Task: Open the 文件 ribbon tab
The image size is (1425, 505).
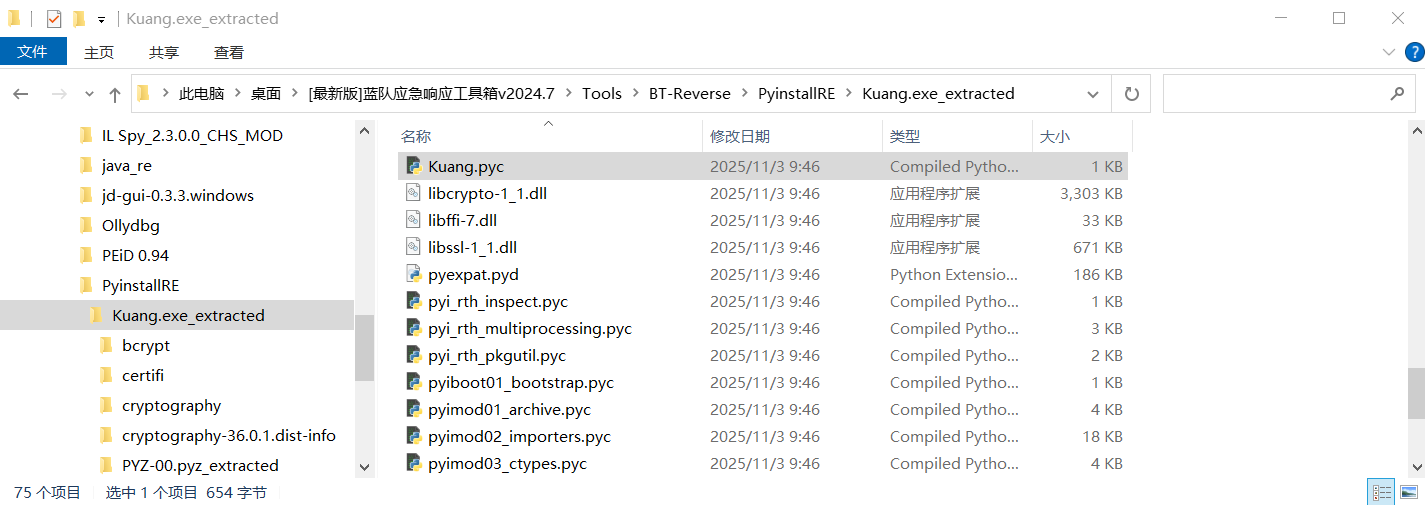Action: coord(33,52)
